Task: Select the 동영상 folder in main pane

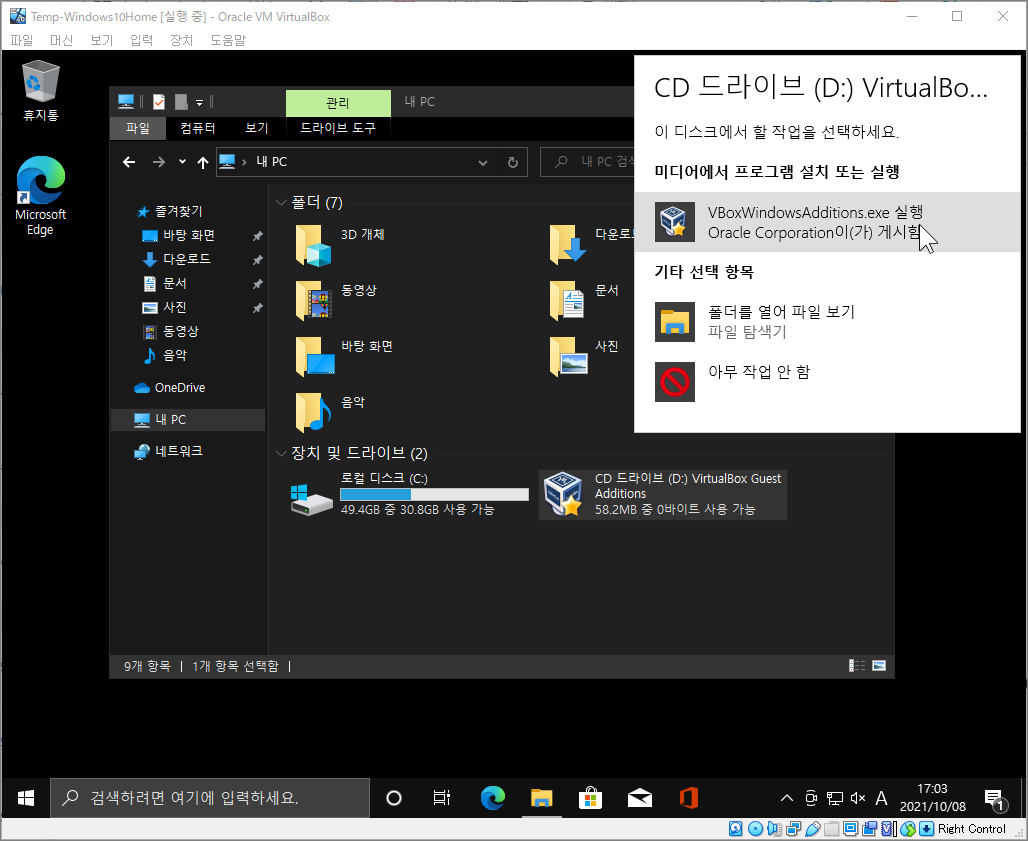Action: click(x=338, y=301)
